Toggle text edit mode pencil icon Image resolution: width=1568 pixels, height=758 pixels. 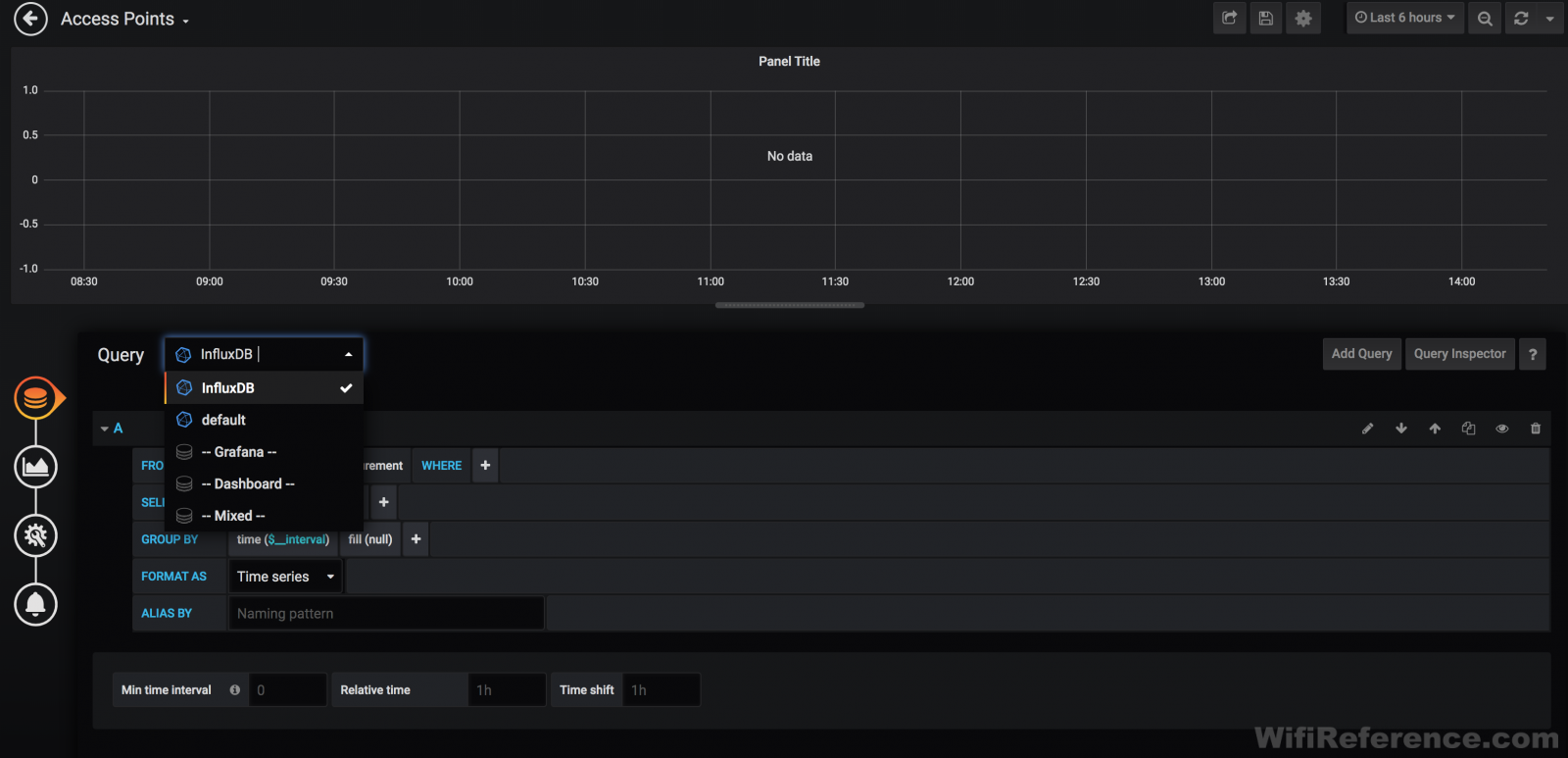[x=1367, y=429]
